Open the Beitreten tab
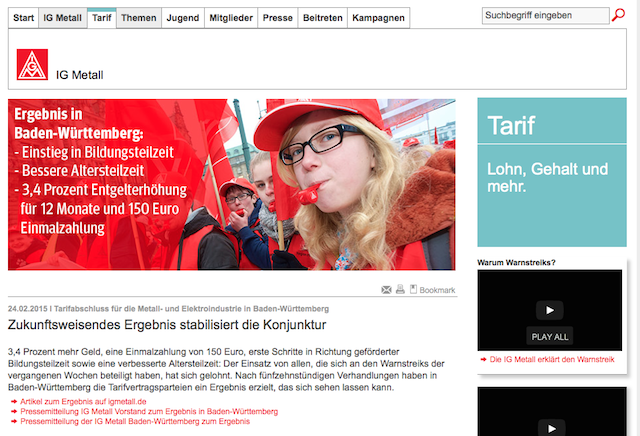640x436 pixels. (x=323, y=18)
